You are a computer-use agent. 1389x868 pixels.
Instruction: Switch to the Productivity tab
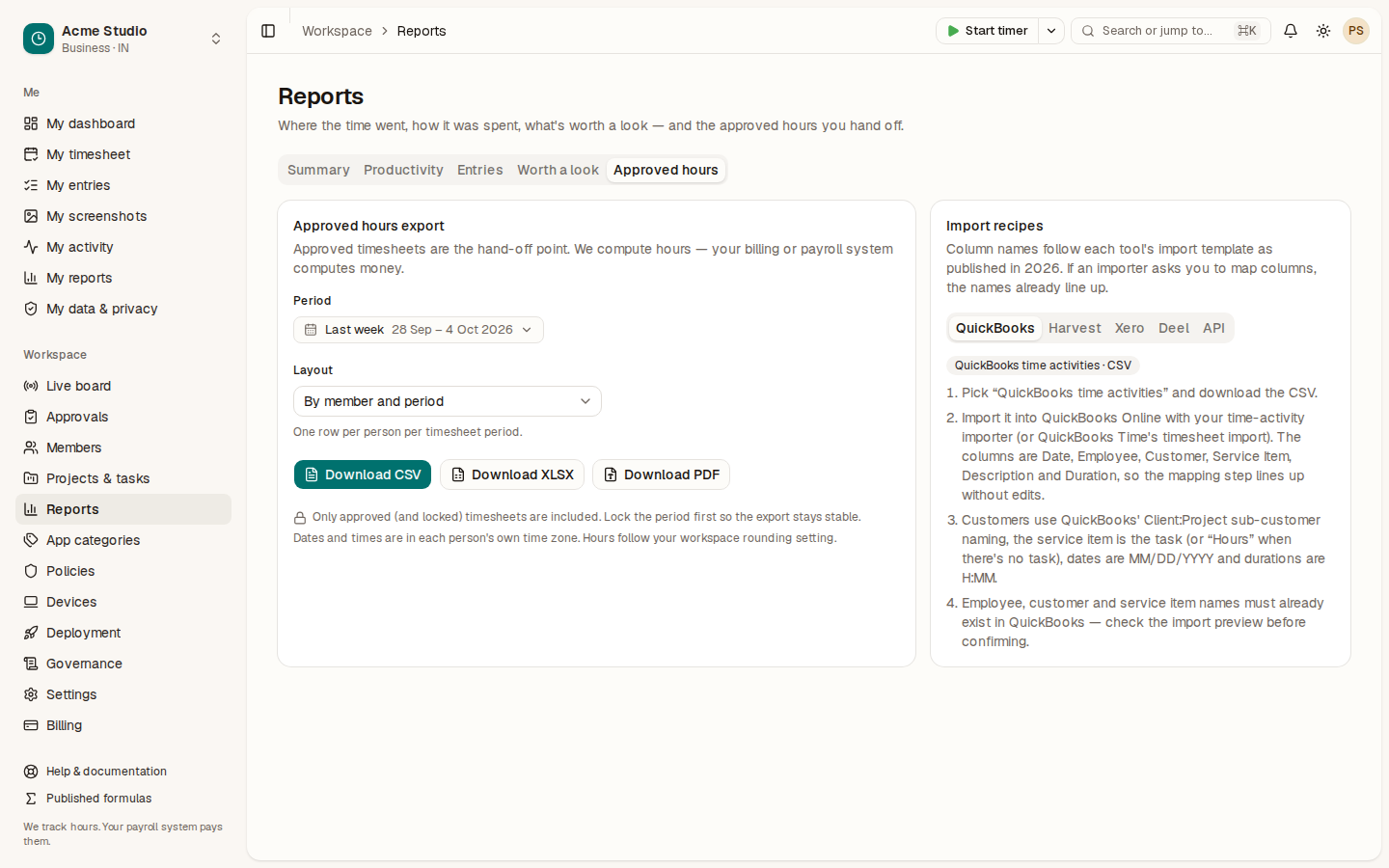[x=403, y=170]
